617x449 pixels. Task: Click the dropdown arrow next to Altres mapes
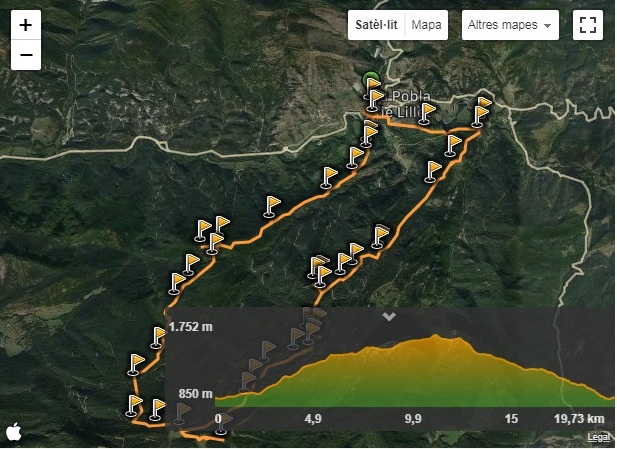(547, 26)
